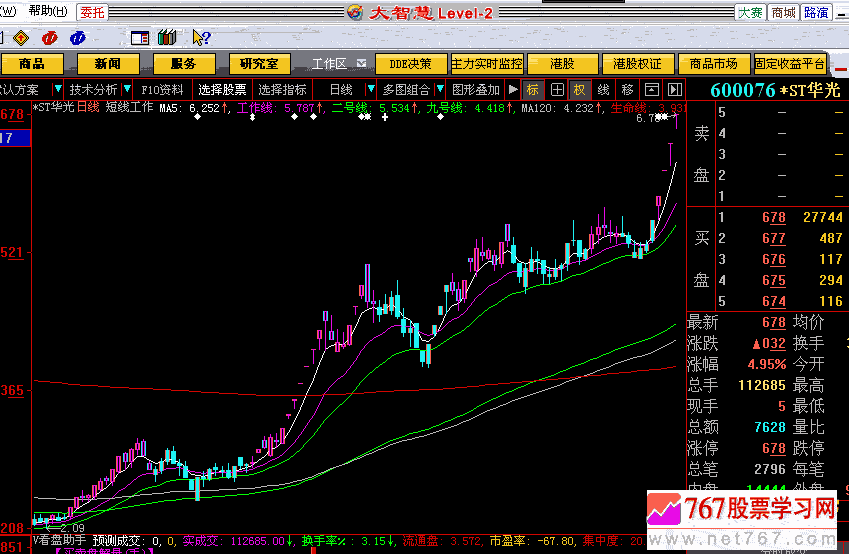Click 图形叠加 overlay chart button
Screen dimensions: 849x554
click(476, 90)
